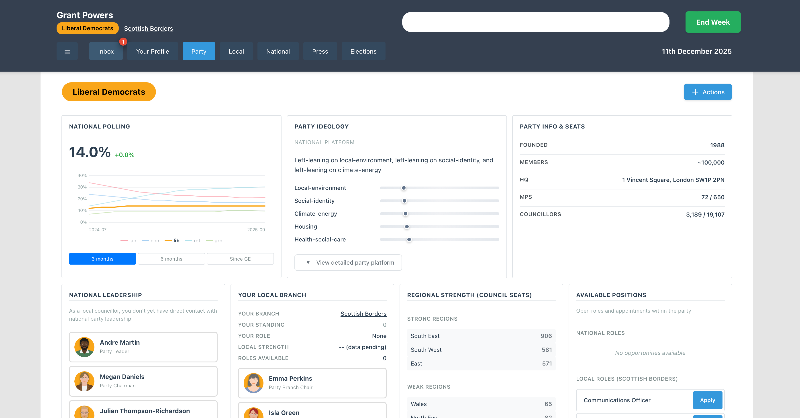Follow the Scottish Borders branch link
The height and width of the screenshot is (418, 800).
[x=363, y=314]
